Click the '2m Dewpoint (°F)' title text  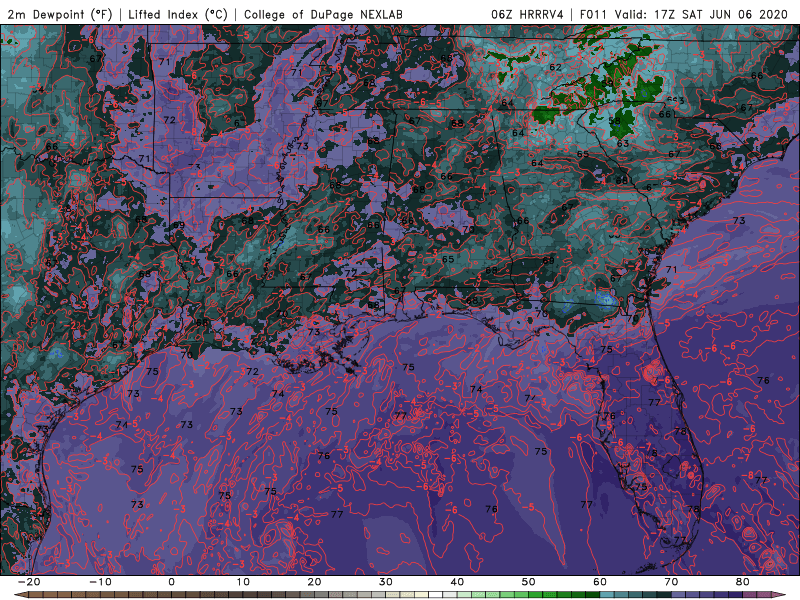click(60, 14)
